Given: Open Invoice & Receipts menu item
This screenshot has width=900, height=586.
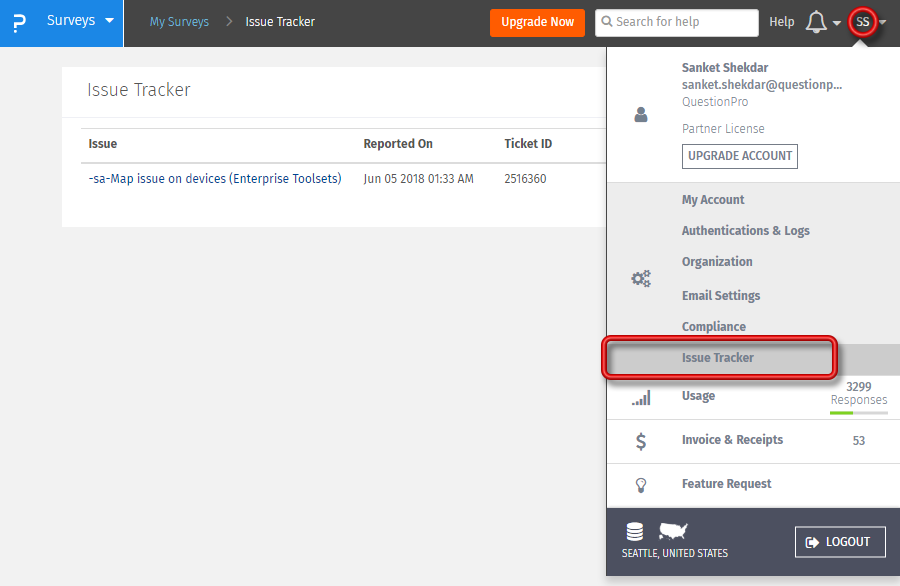Looking at the screenshot, I should tap(732, 440).
